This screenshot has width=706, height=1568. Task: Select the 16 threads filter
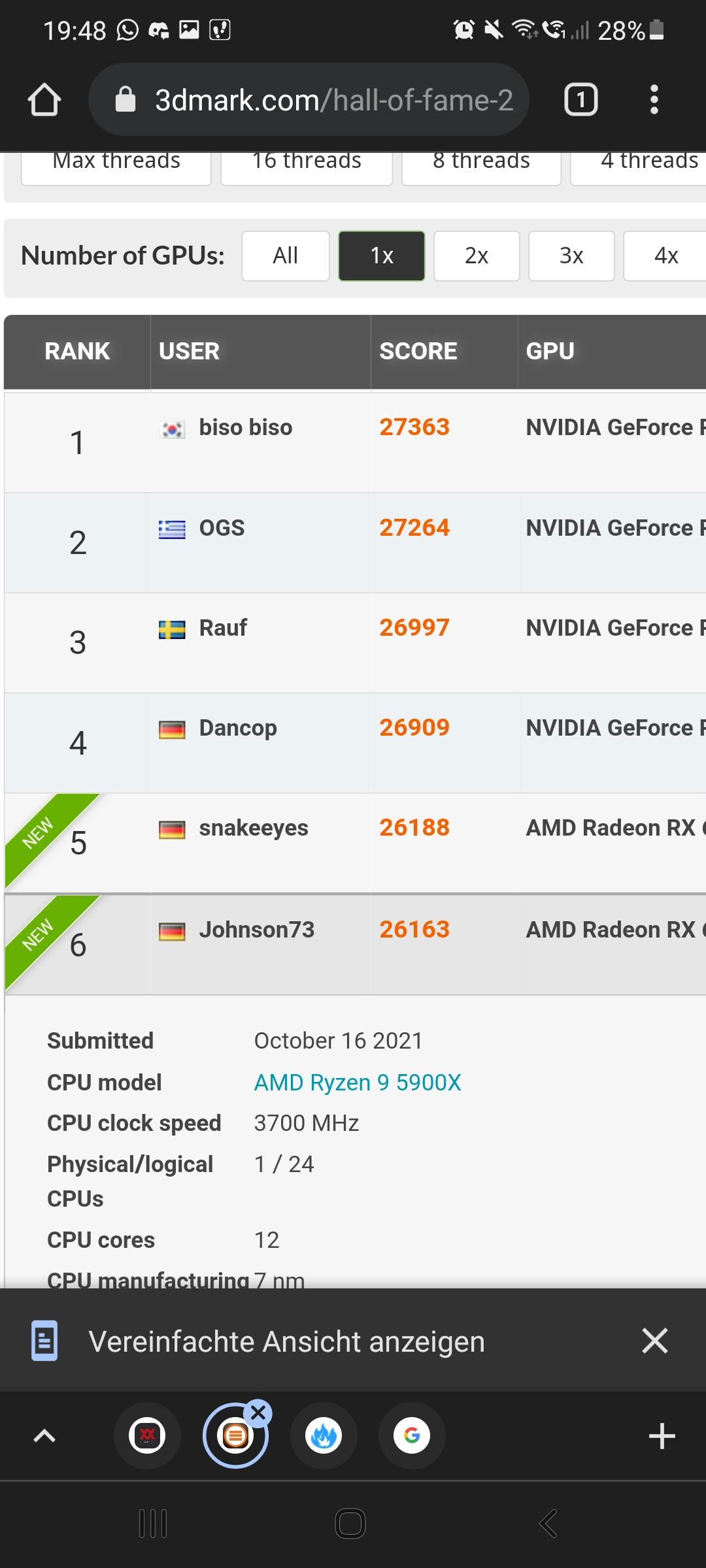point(307,168)
